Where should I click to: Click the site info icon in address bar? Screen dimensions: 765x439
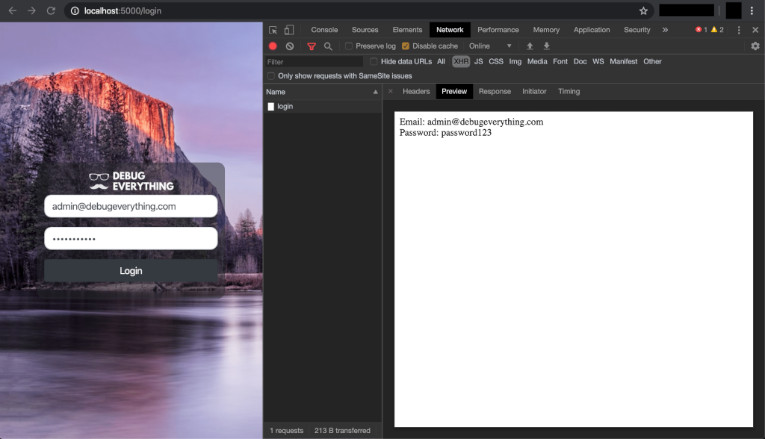coord(75,11)
